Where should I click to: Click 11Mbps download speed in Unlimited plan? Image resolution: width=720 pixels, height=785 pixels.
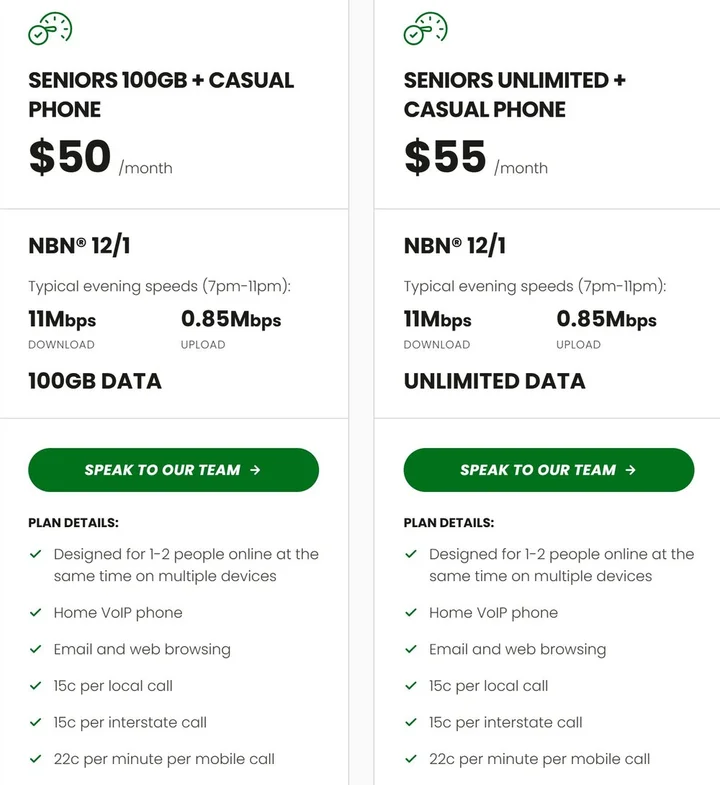[x=437, y=320]
